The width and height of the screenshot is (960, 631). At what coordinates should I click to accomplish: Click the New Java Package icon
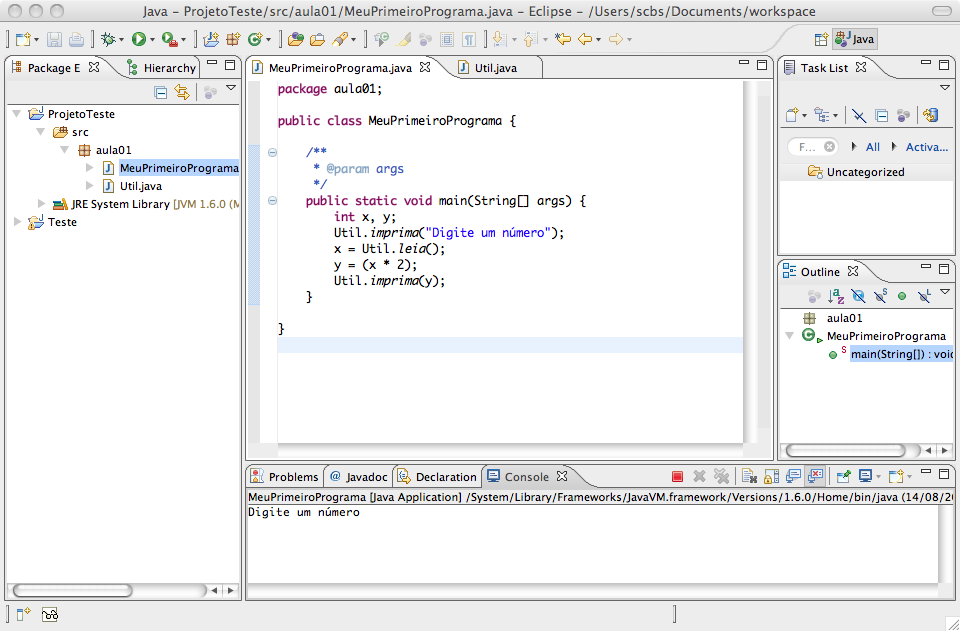click(x=232, y=39)
